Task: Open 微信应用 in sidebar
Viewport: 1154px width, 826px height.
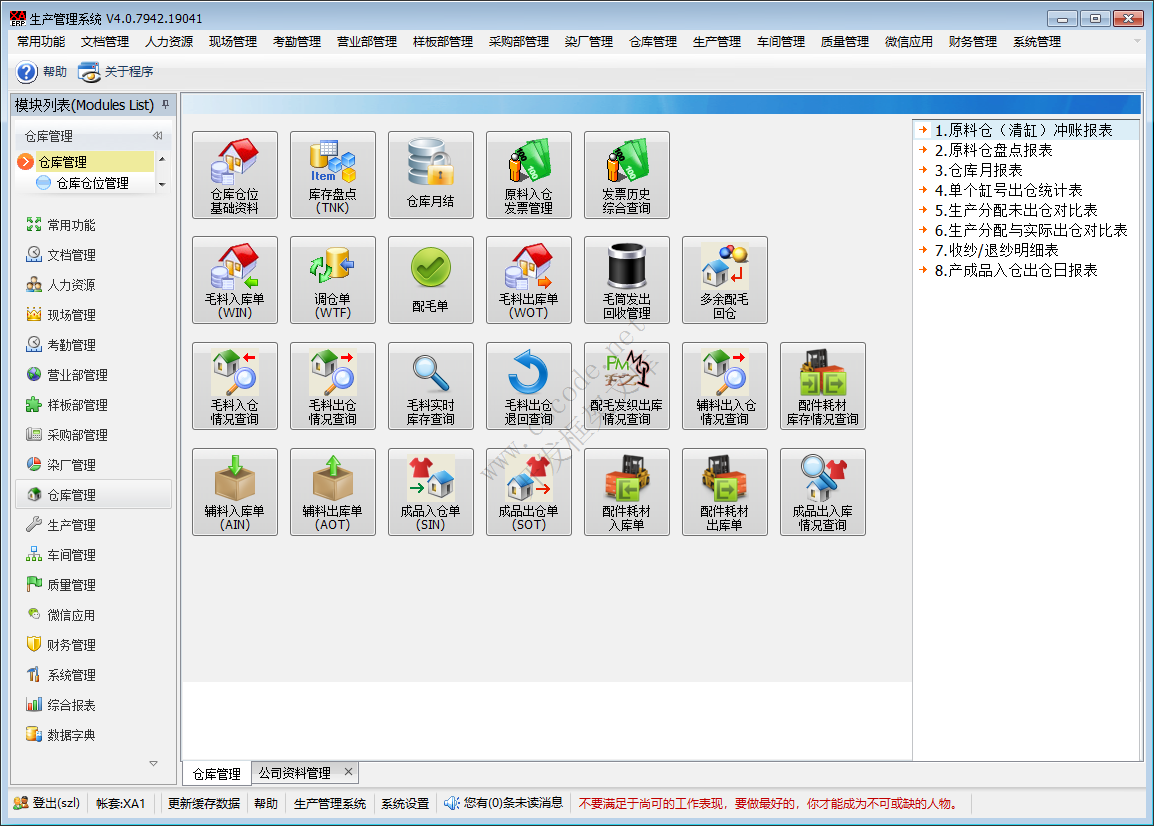Action: pyautogui.click(x=71, y=615)
